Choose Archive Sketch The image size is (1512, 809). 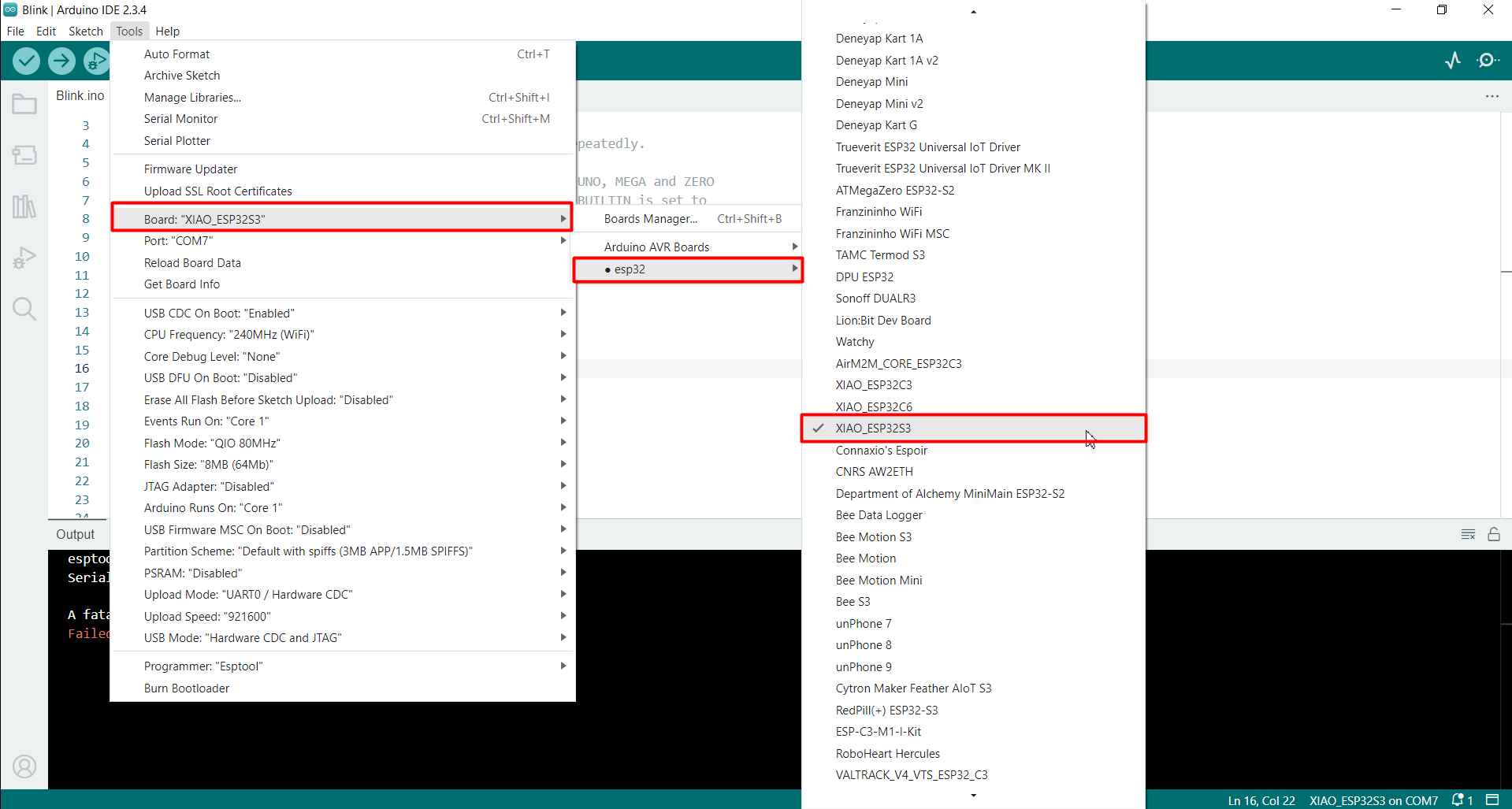pos(343,76)
